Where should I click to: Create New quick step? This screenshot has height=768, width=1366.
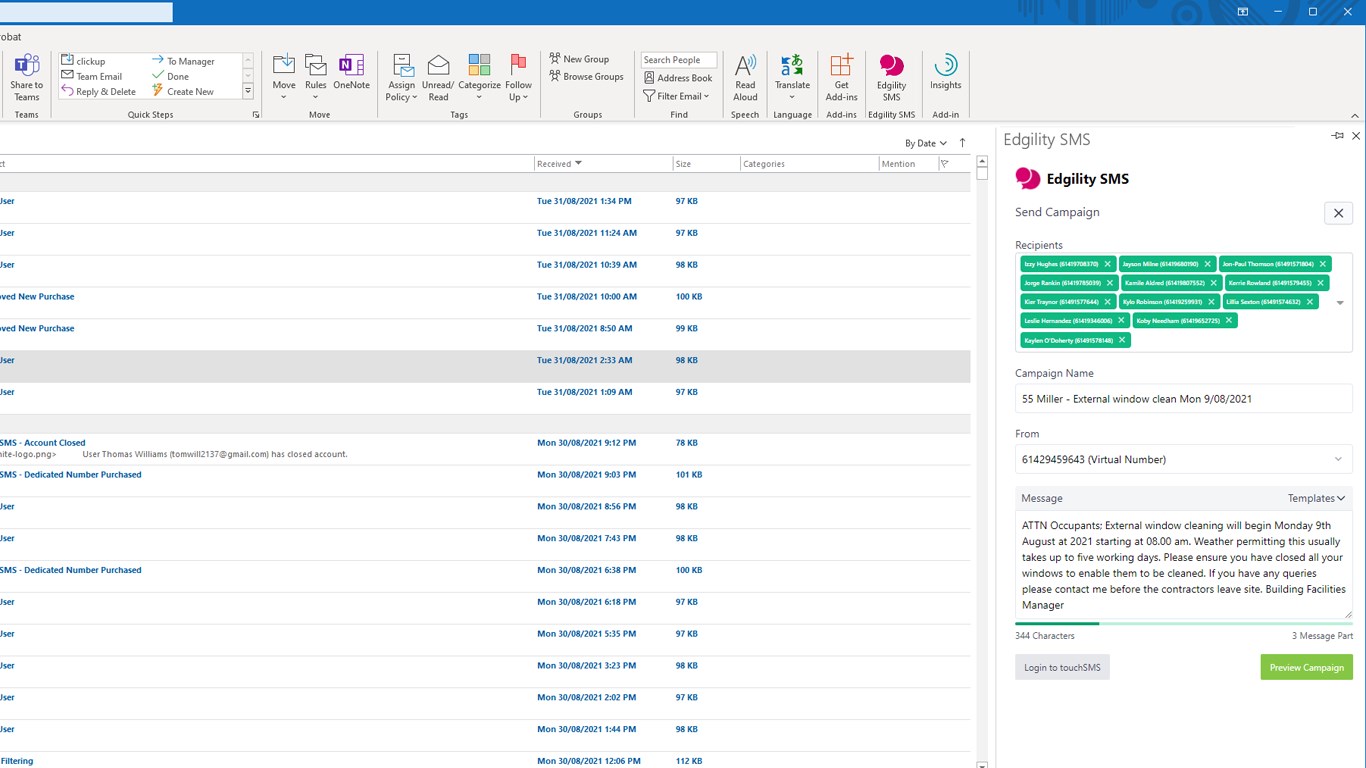(x=182, y=91)
